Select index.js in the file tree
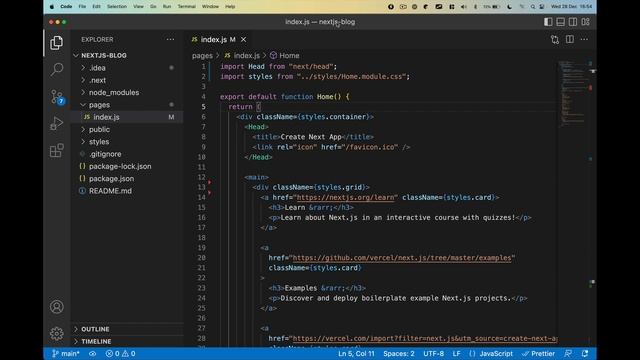Viewport: 640px width, 360px height. click(x=127, y=117)
